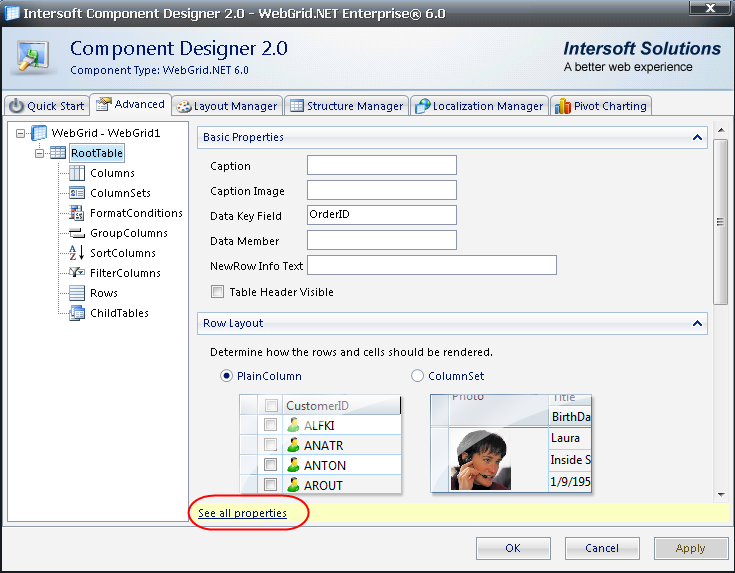
Task: Click the Rows node icon
Action: click(x=77, y=293)
